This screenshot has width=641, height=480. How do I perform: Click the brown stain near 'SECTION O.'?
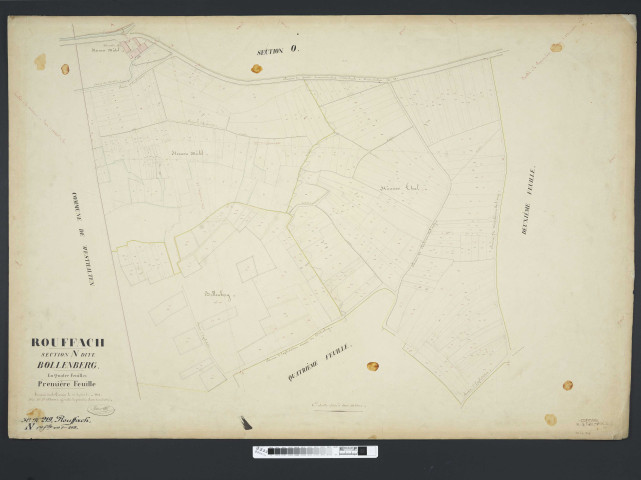pyautogui.click(x=256, y=69)
